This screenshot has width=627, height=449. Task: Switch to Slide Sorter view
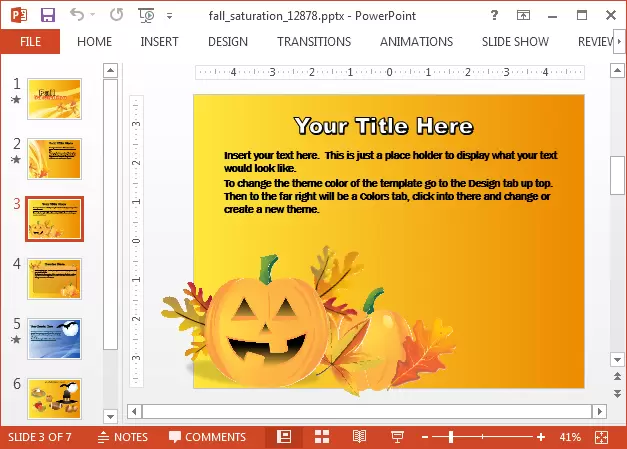[322, 437]
